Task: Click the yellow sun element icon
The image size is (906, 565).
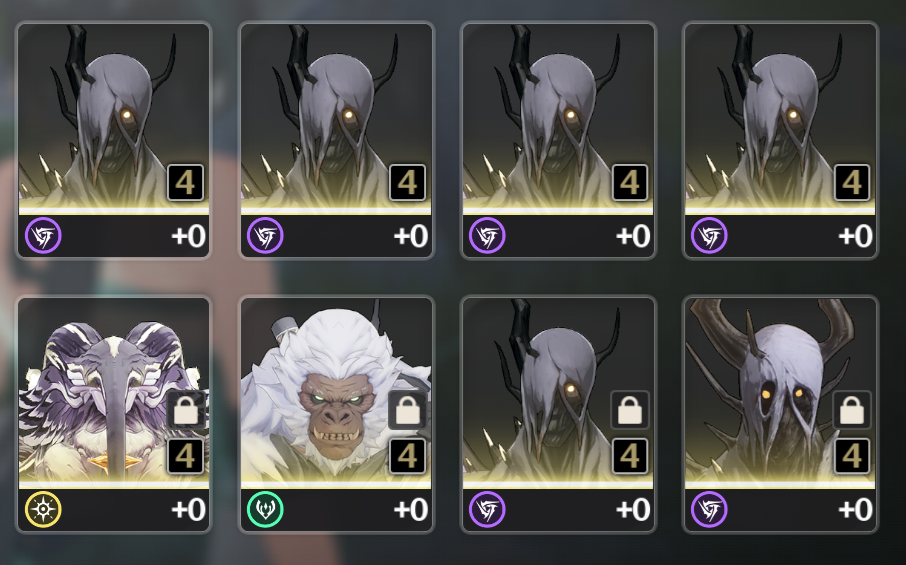Action: coord(43,509)
